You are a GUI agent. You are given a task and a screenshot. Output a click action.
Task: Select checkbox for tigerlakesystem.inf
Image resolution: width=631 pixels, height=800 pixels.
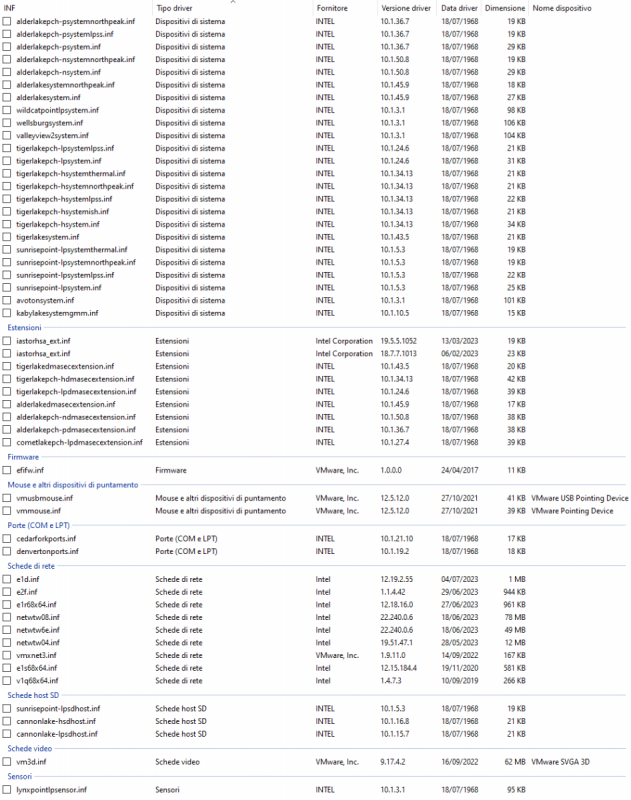click(7, 237)
